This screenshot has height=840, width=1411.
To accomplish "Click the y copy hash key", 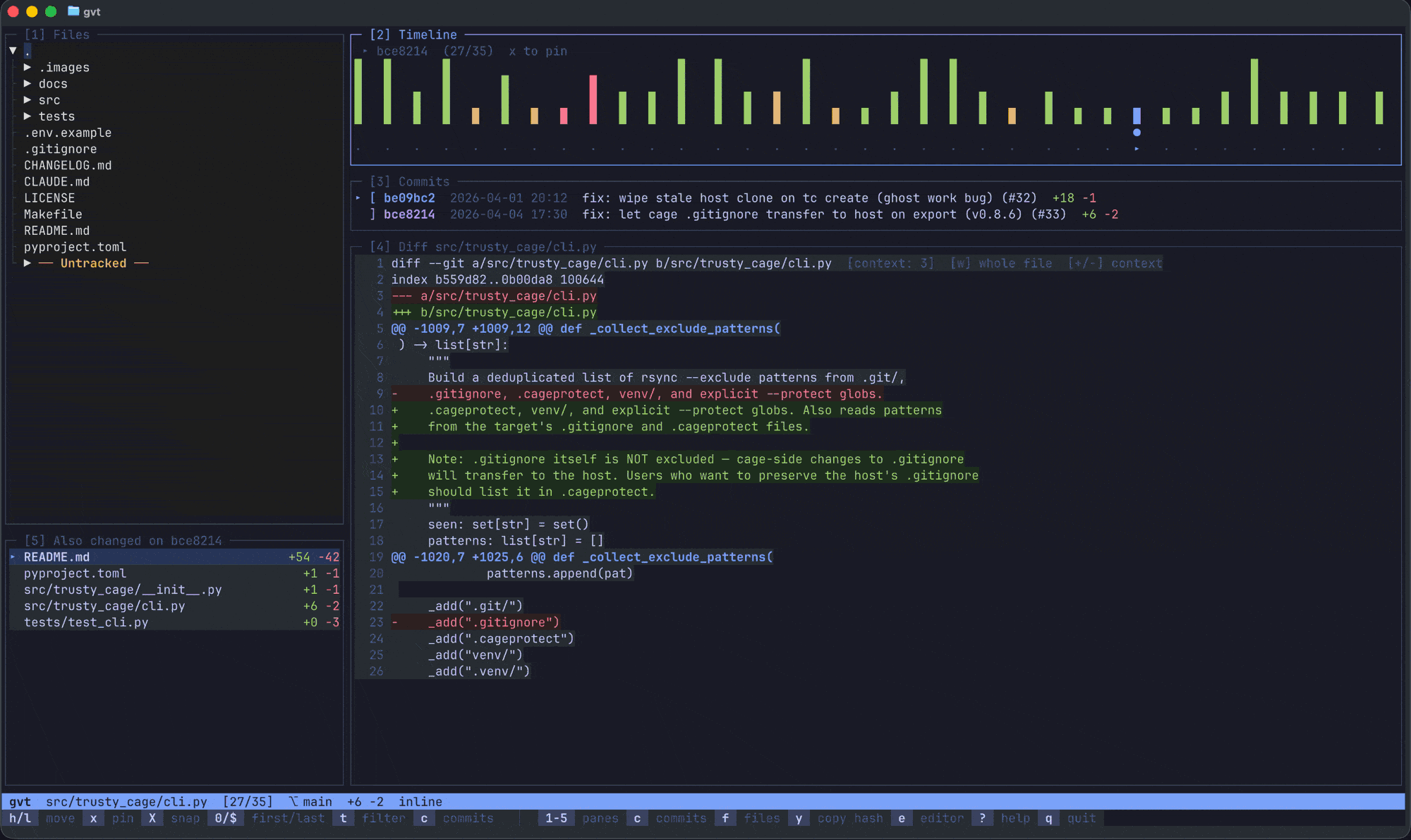I will tap(799, 818).
